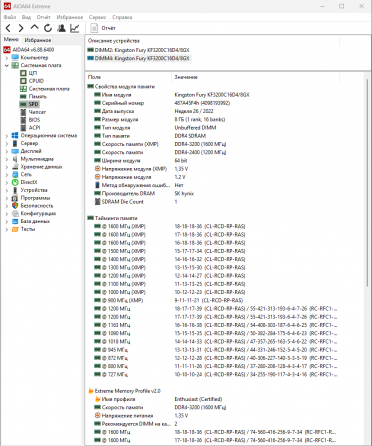This screenshot has height=446, width=372.
Task: Select the Чипсет tree item
Action: point(37,112)
